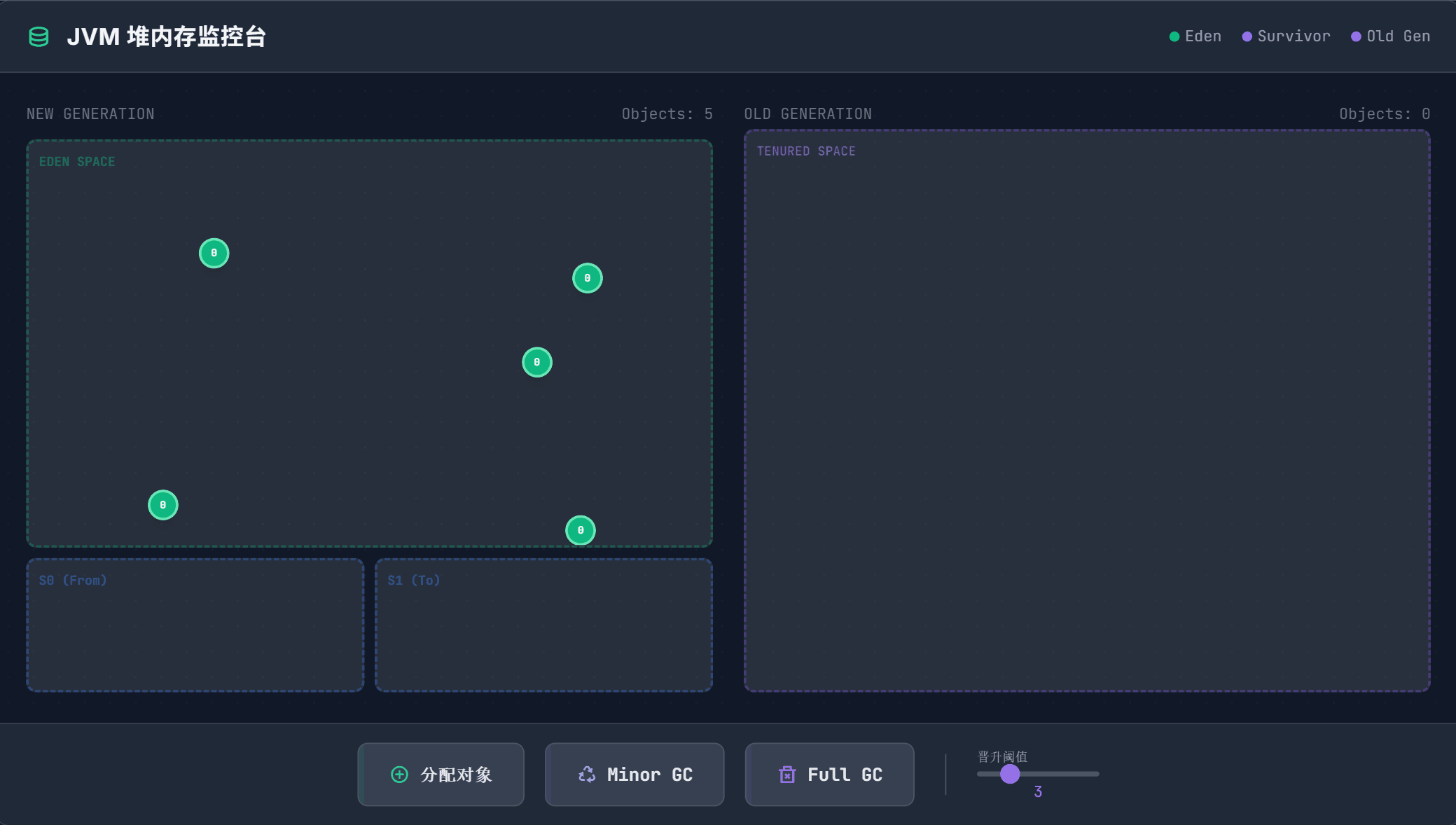Click the 分配对象 allocate button
Viewport: 1456px width, 825px height.
[x=441, y=775]
